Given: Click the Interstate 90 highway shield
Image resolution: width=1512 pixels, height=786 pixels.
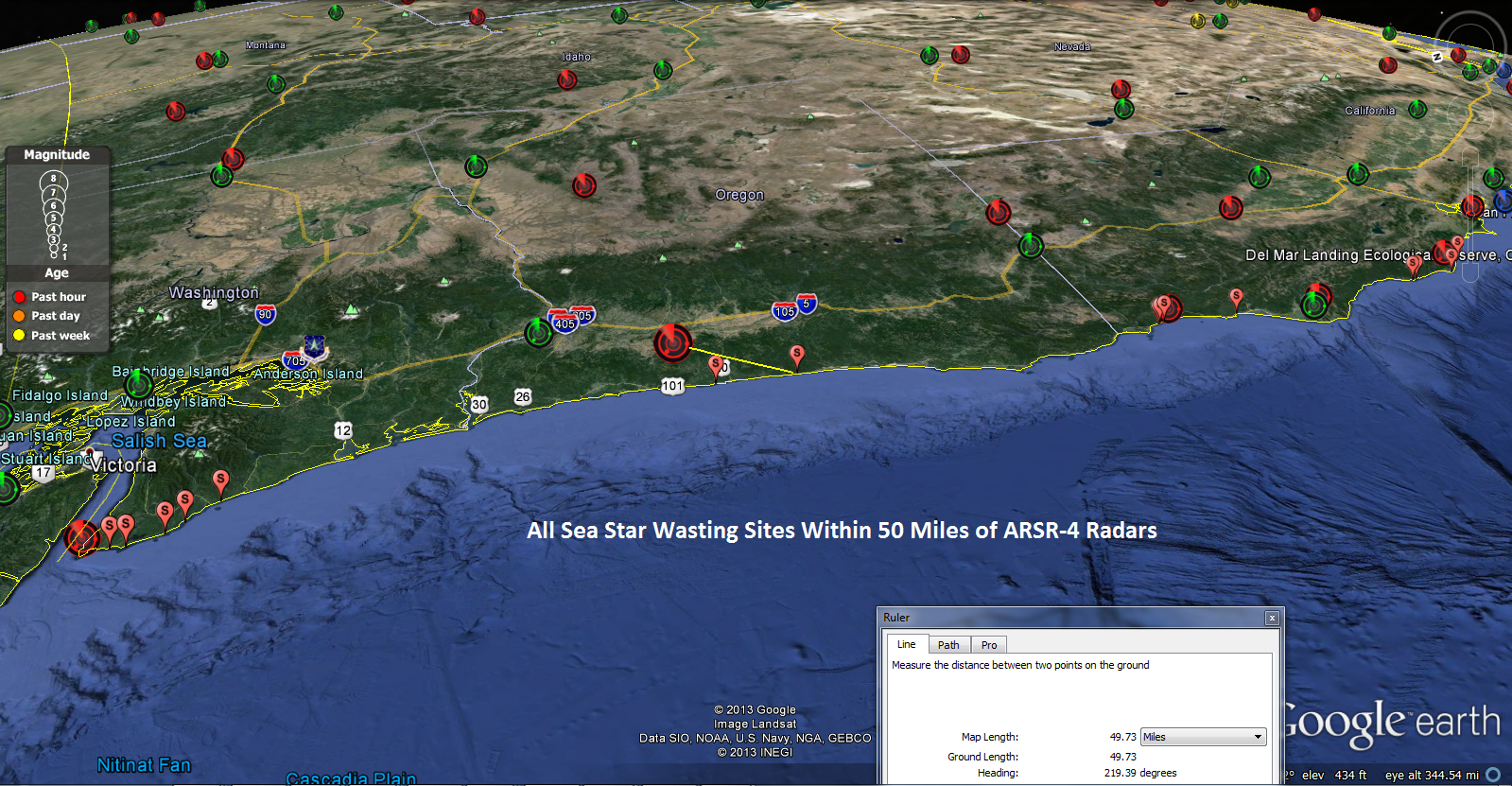Looking at the screenshot, I should pos(266,314).
